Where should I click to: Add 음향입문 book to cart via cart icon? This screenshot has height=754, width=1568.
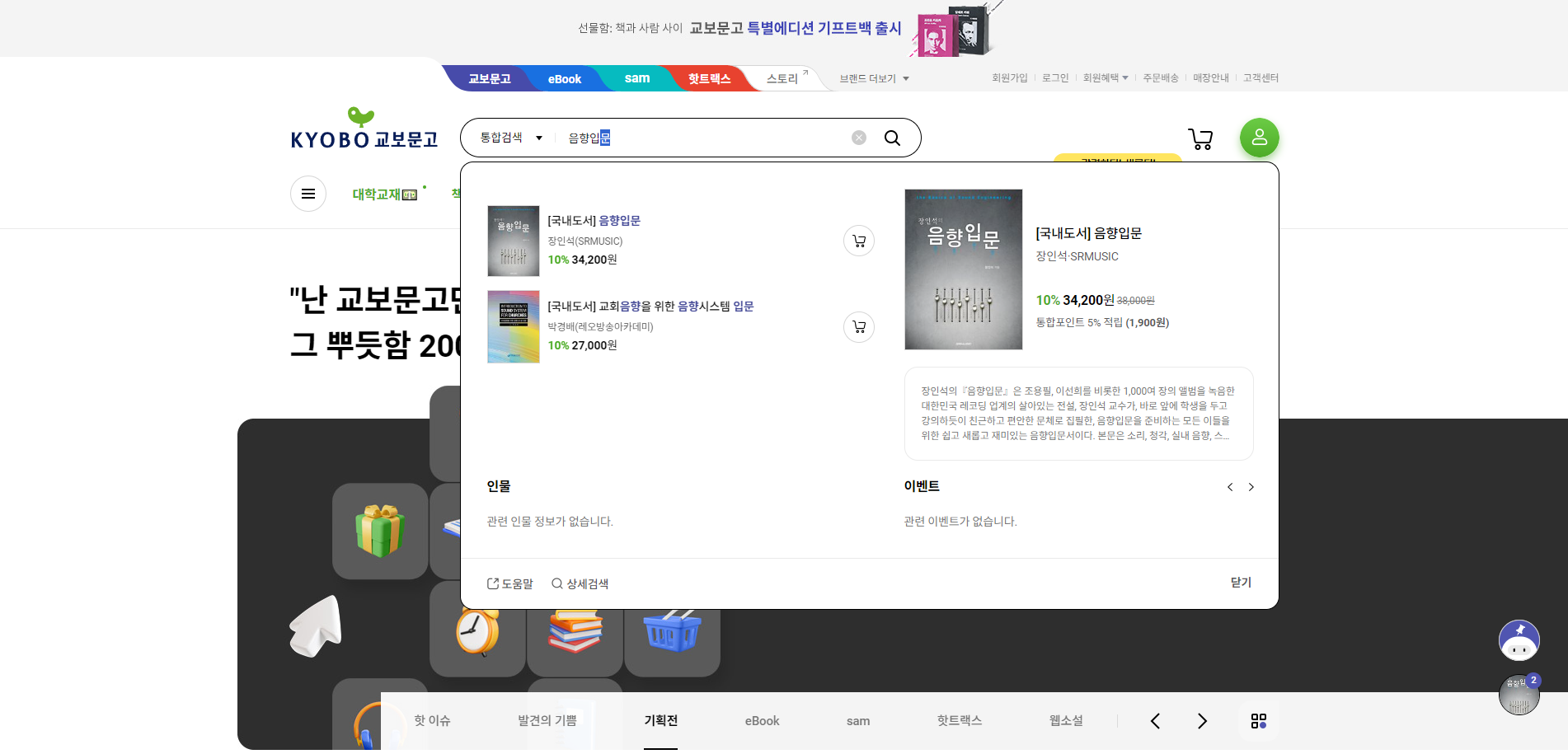[858, 241]
